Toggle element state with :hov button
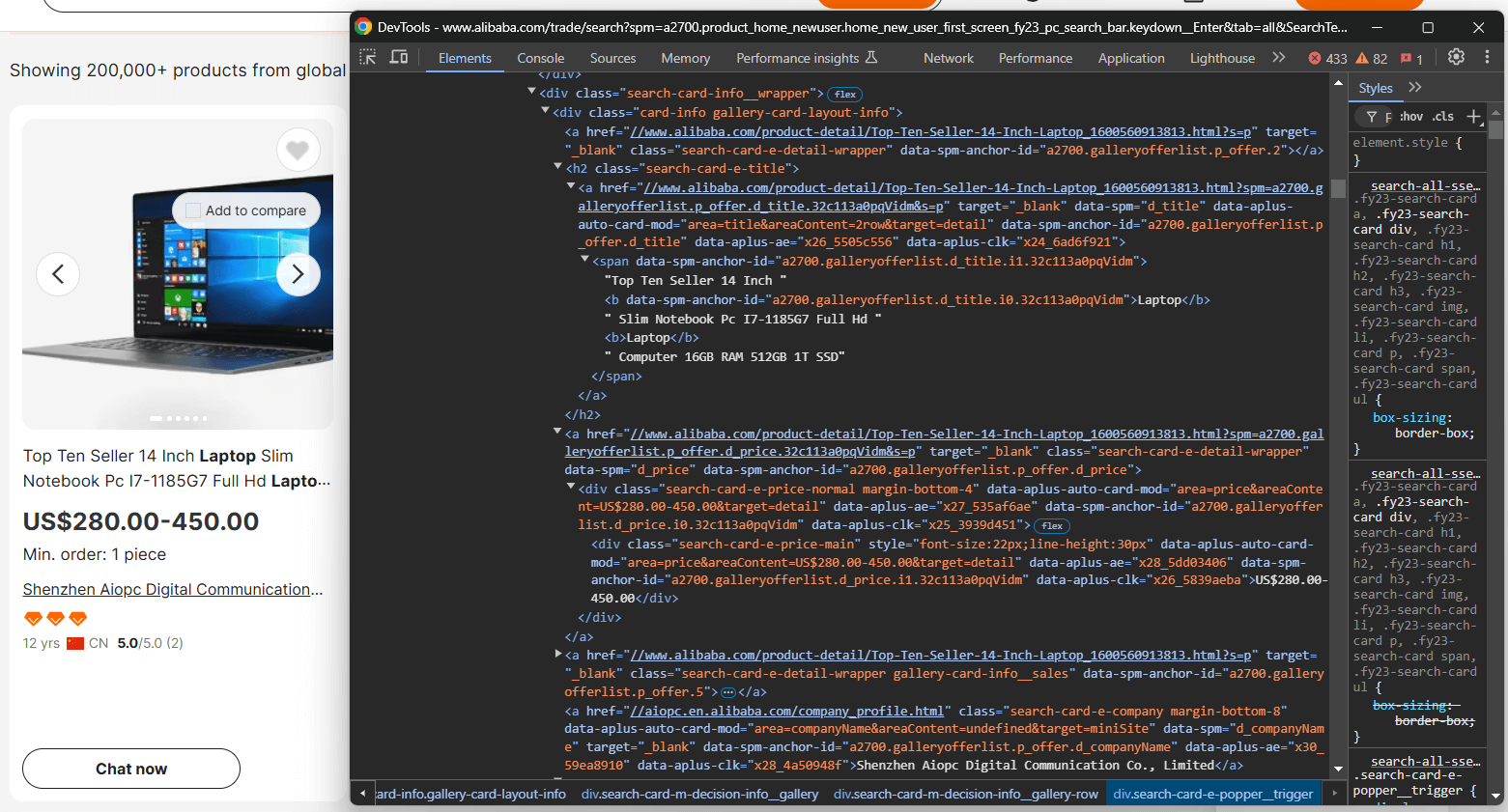 coord(1410,117)
